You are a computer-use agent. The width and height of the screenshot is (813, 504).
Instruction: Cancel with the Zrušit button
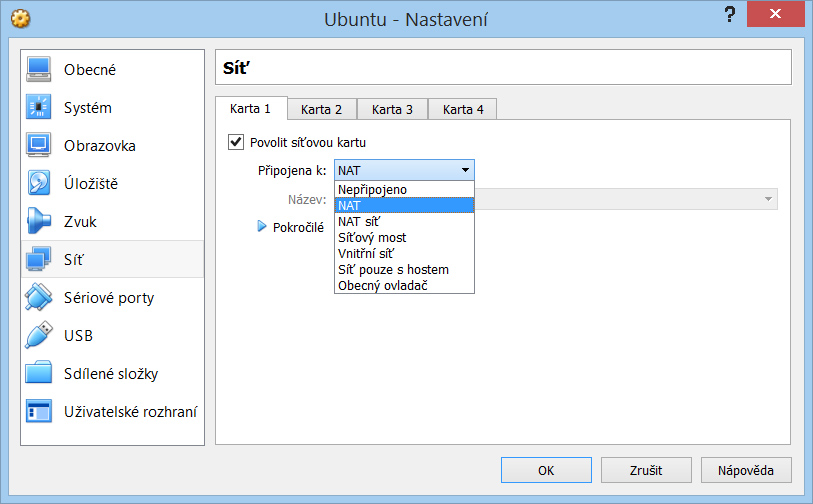click(646, 470)
